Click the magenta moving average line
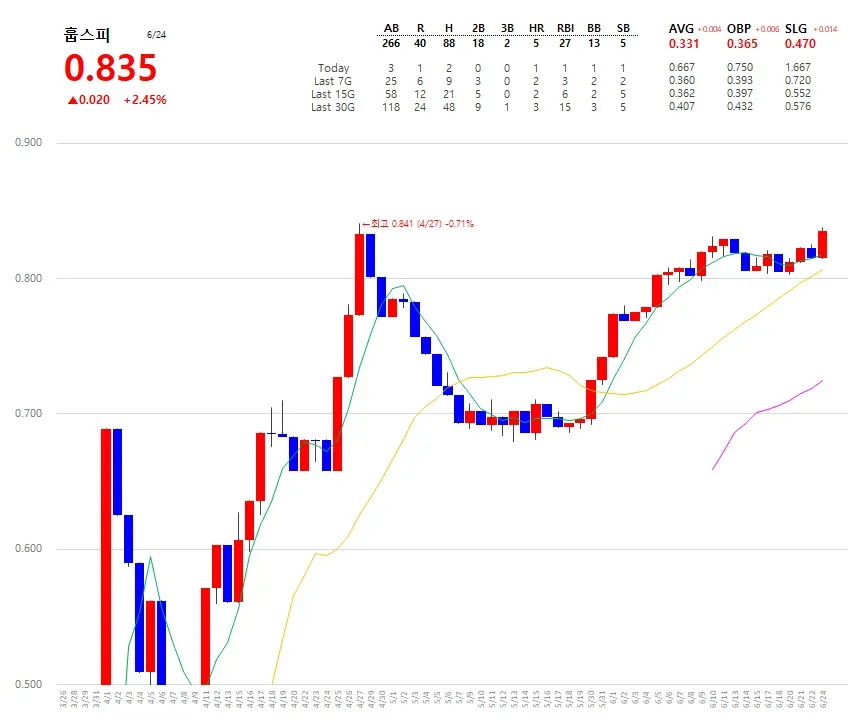 coord(767,425)
